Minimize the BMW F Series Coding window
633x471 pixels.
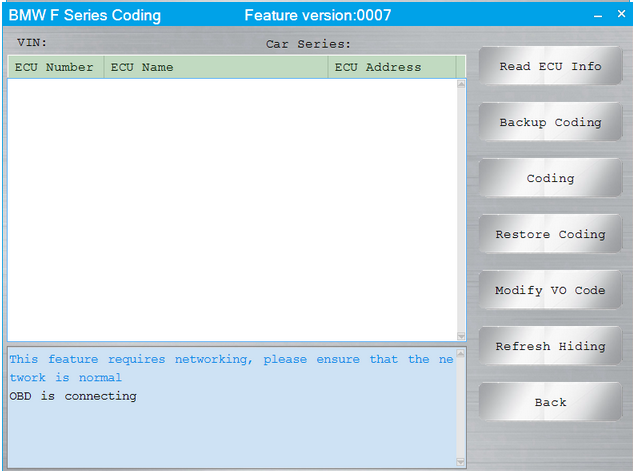point(598,15)
